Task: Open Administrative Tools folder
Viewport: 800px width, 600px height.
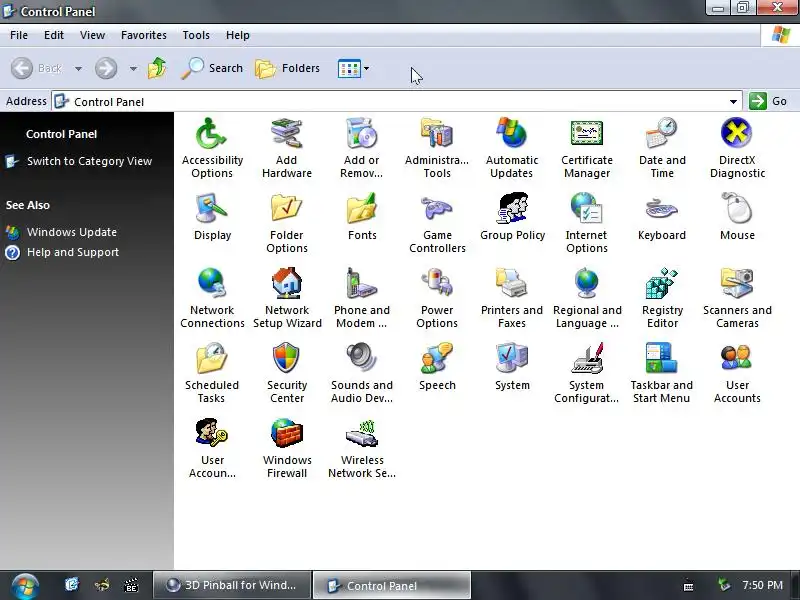Action: pyautogui.click(x=437, y=148)
